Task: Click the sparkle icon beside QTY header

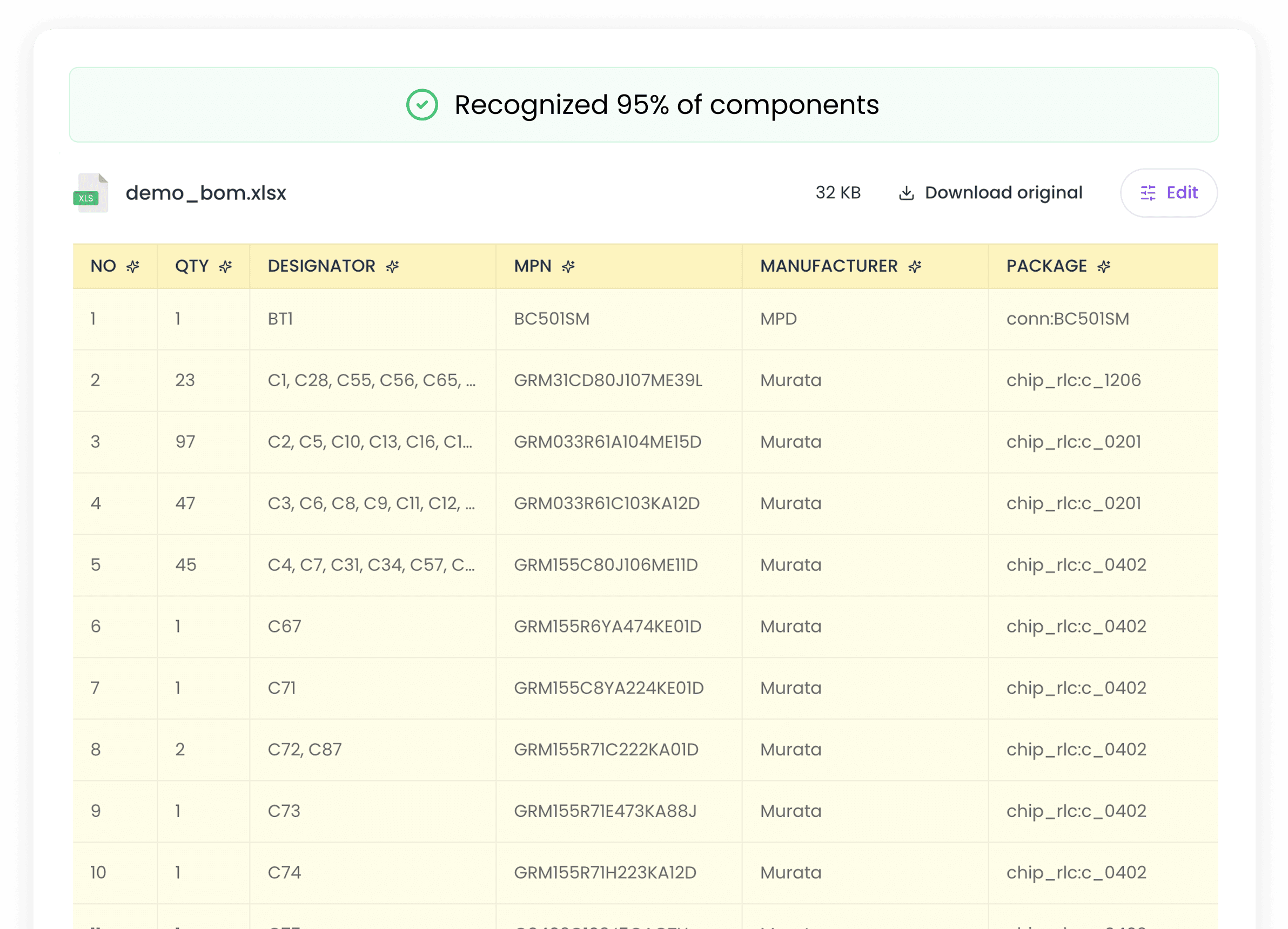Action: point(225,266)
